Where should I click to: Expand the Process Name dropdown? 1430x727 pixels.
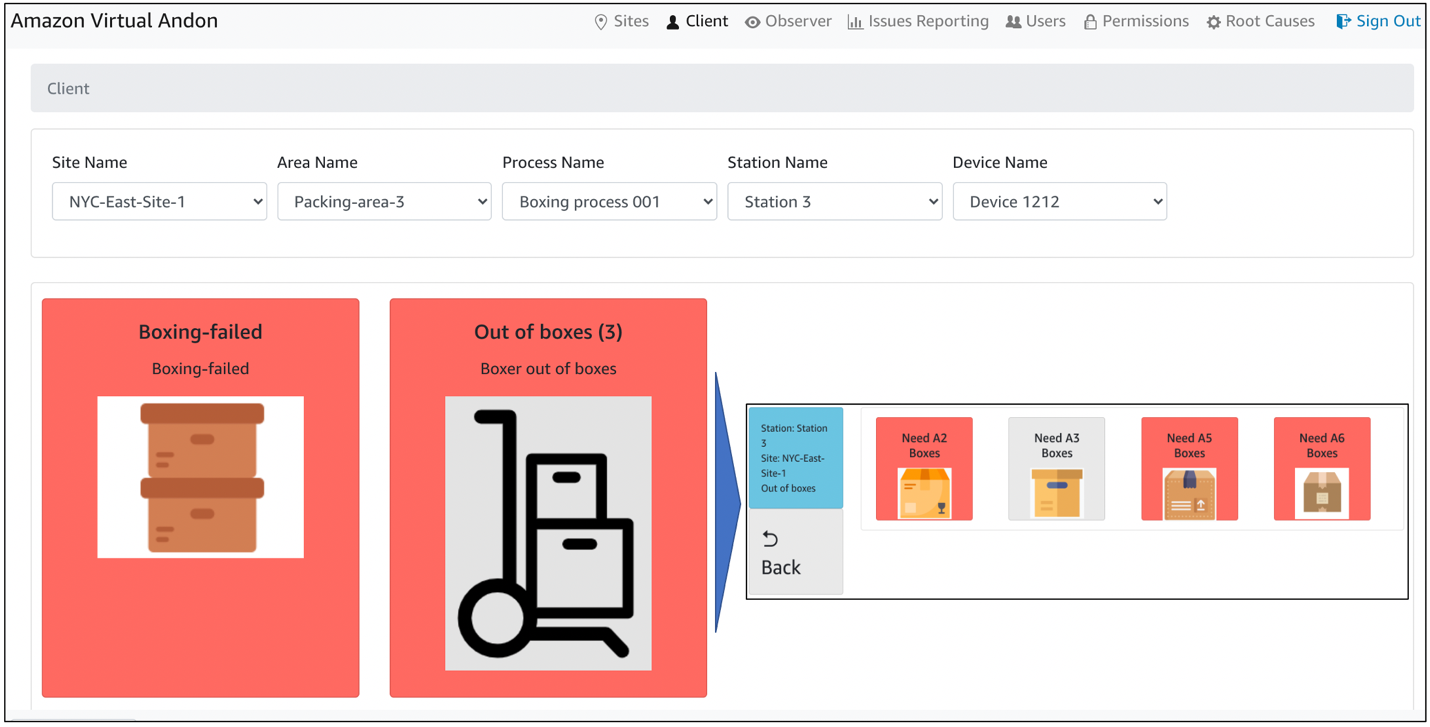pos(609,201)
